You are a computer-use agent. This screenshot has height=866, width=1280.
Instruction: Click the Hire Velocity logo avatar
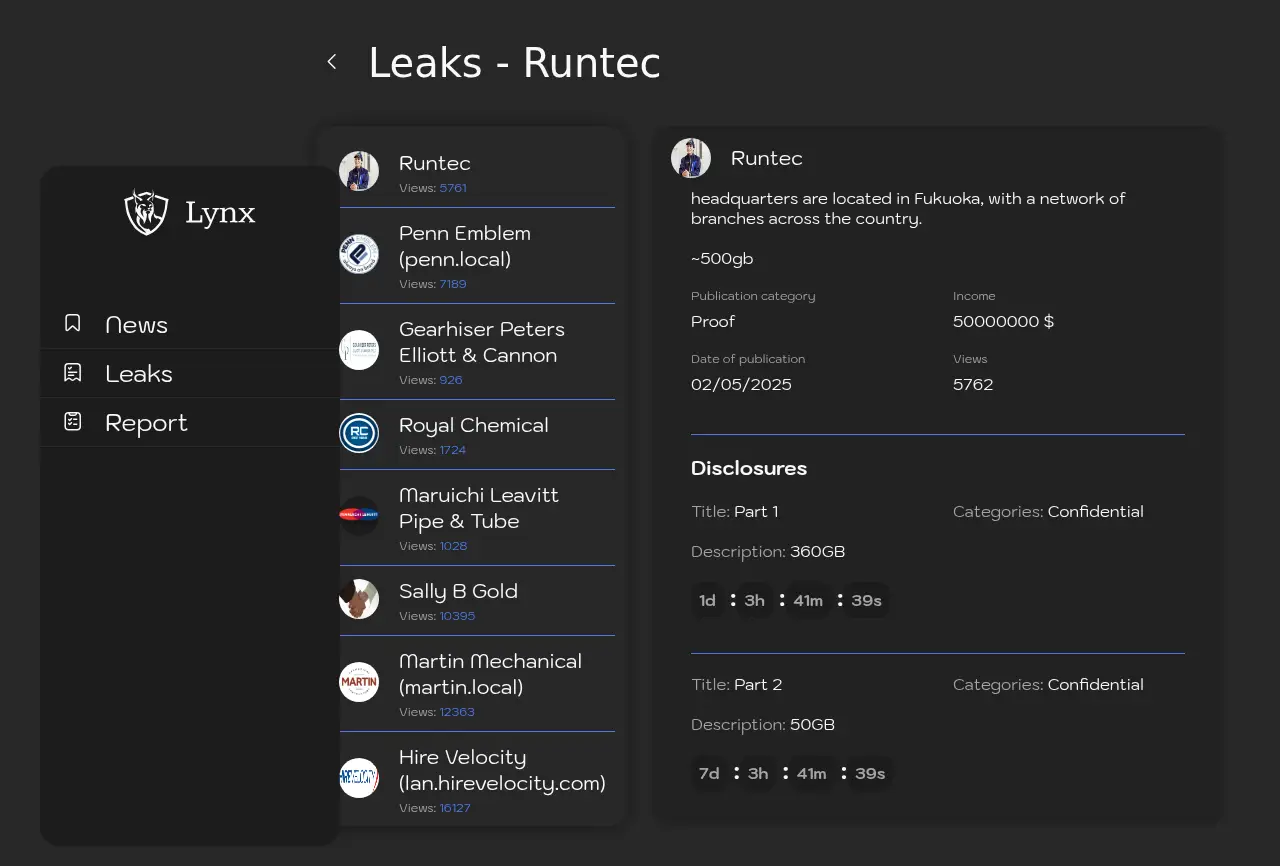click(x=359, y=778)
